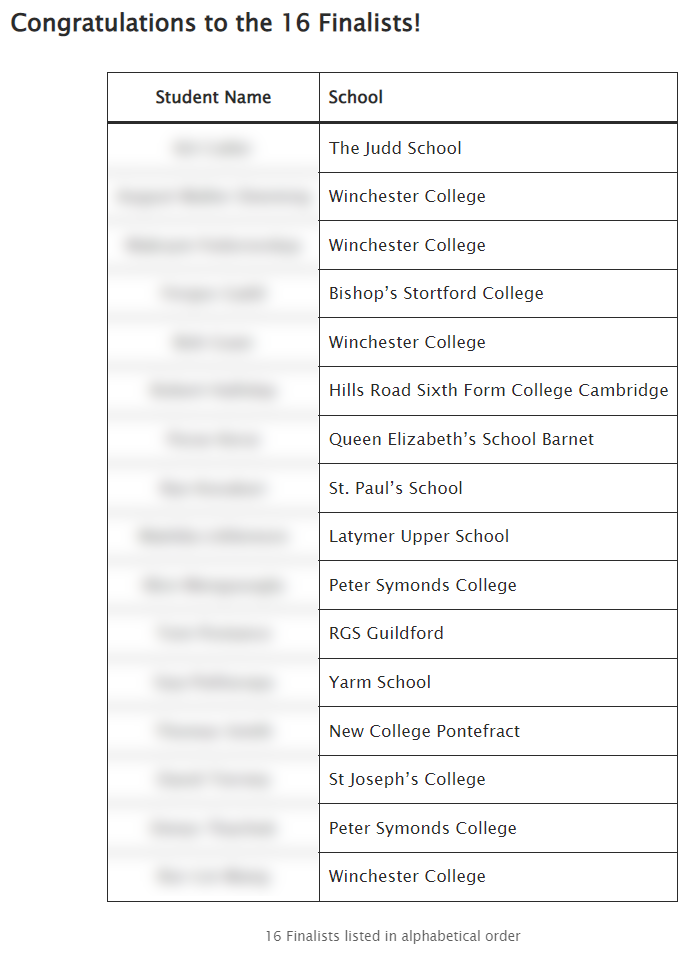Screen dimensions: 690x956
Task: Select The Judd School cell
Action: coord(498,148)
